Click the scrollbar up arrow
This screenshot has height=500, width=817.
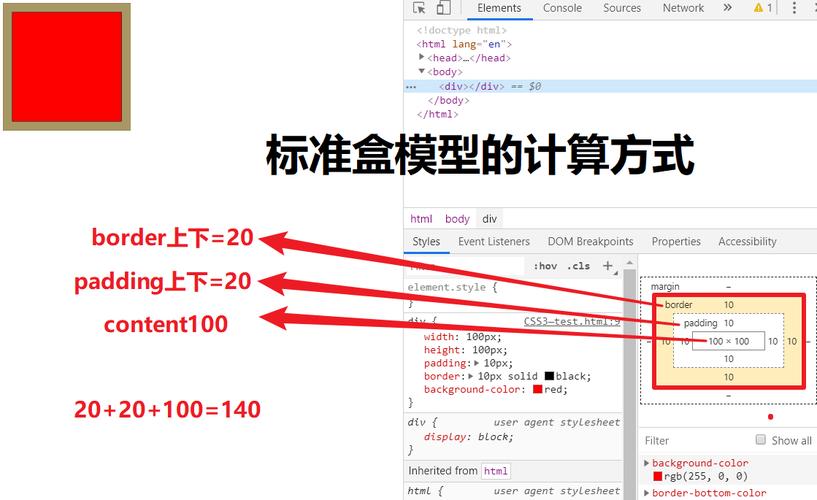pyautogui.click(x=629, y=263)
